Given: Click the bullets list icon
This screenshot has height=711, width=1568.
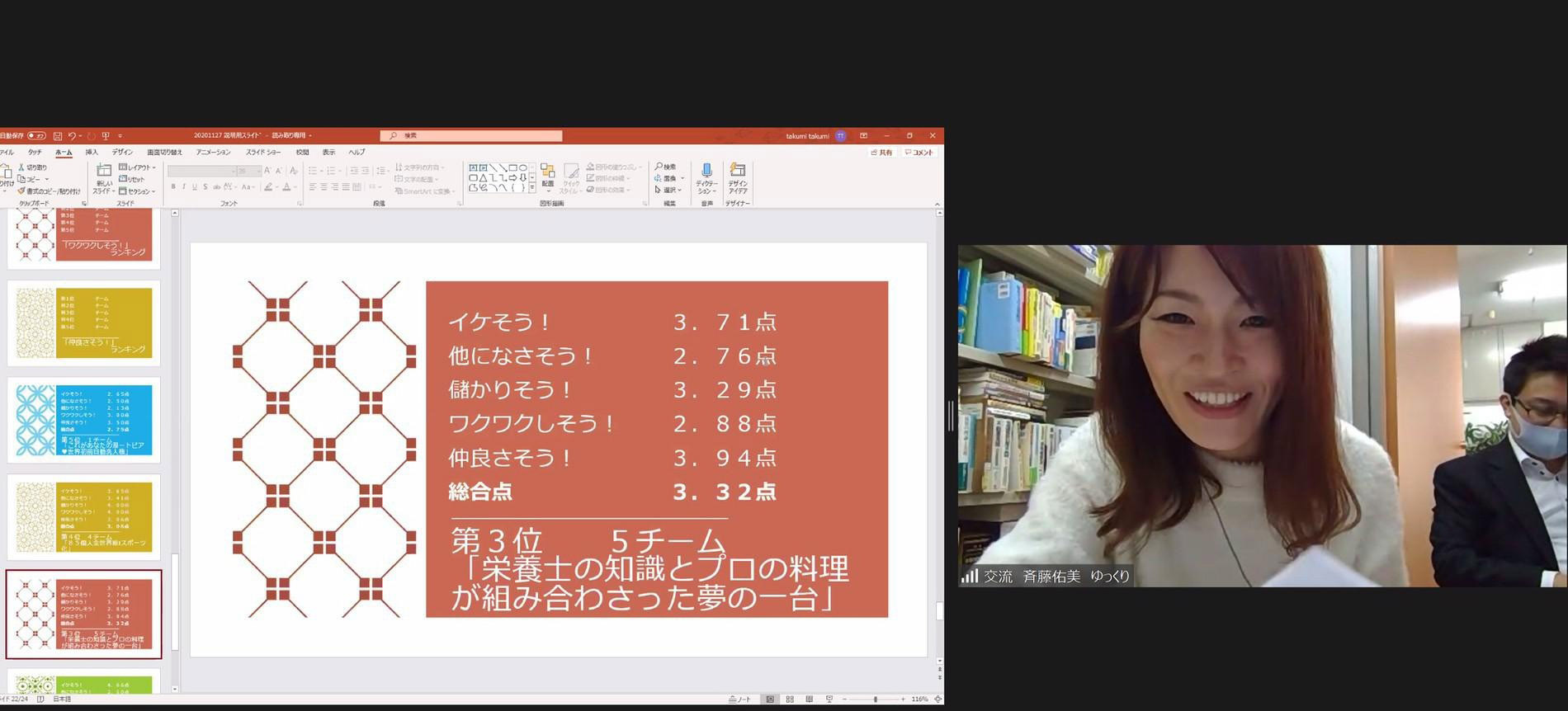Looking at the screenshot, I should [x=313, y=171].
